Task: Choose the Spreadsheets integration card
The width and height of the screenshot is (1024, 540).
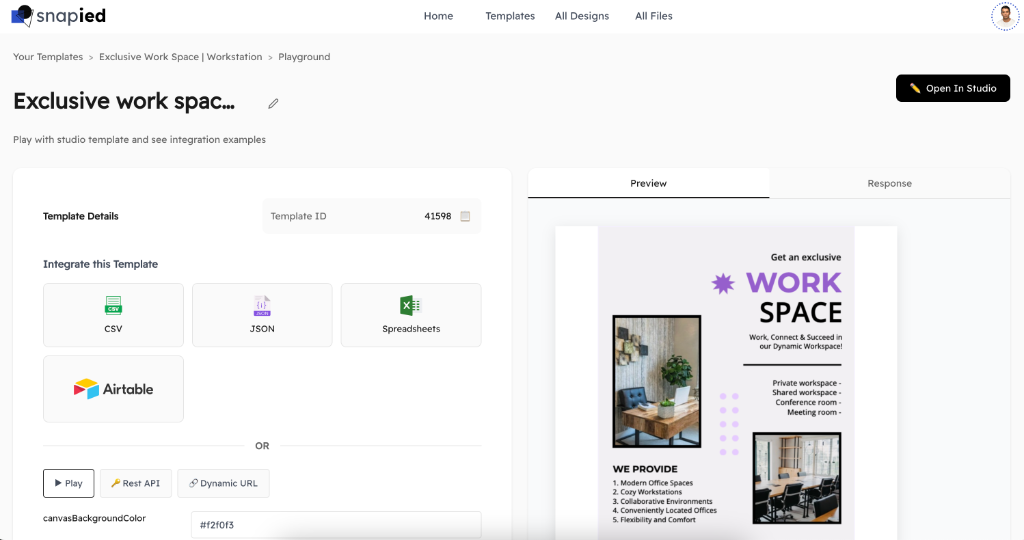Action: click(x=411, y=315)
